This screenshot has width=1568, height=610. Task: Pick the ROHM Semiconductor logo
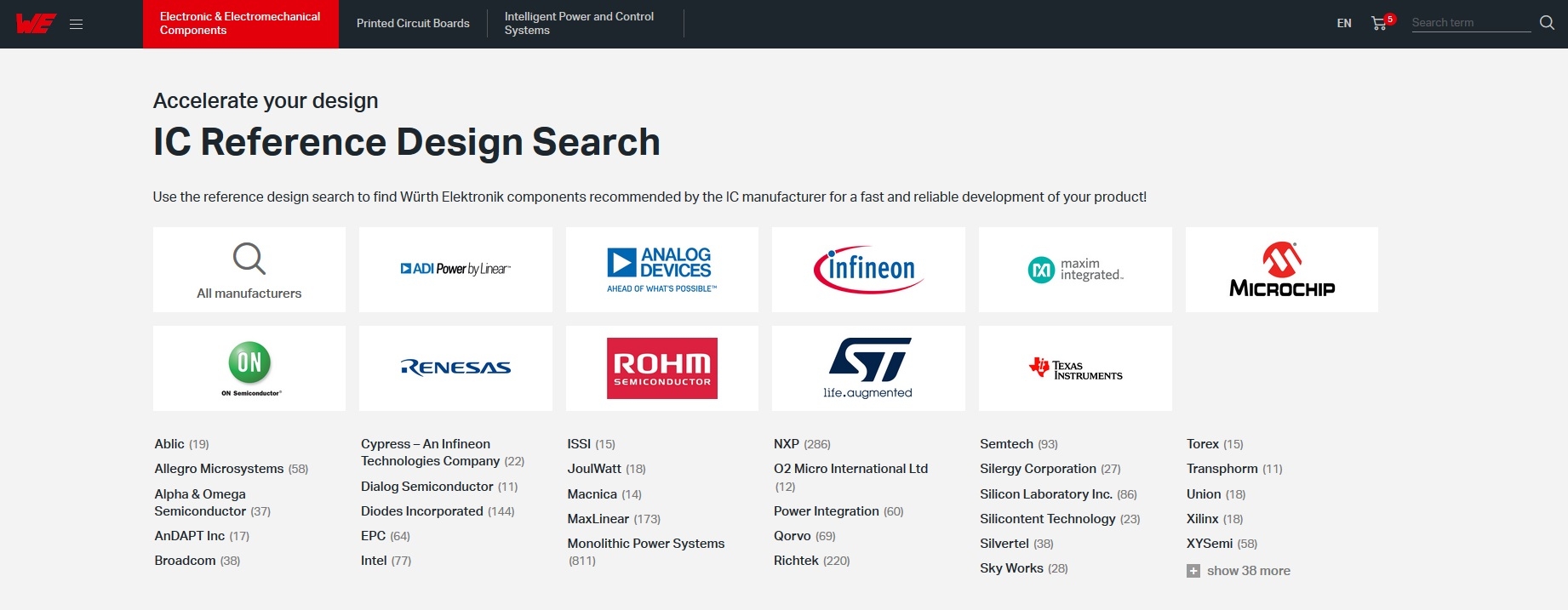(661, 368)
